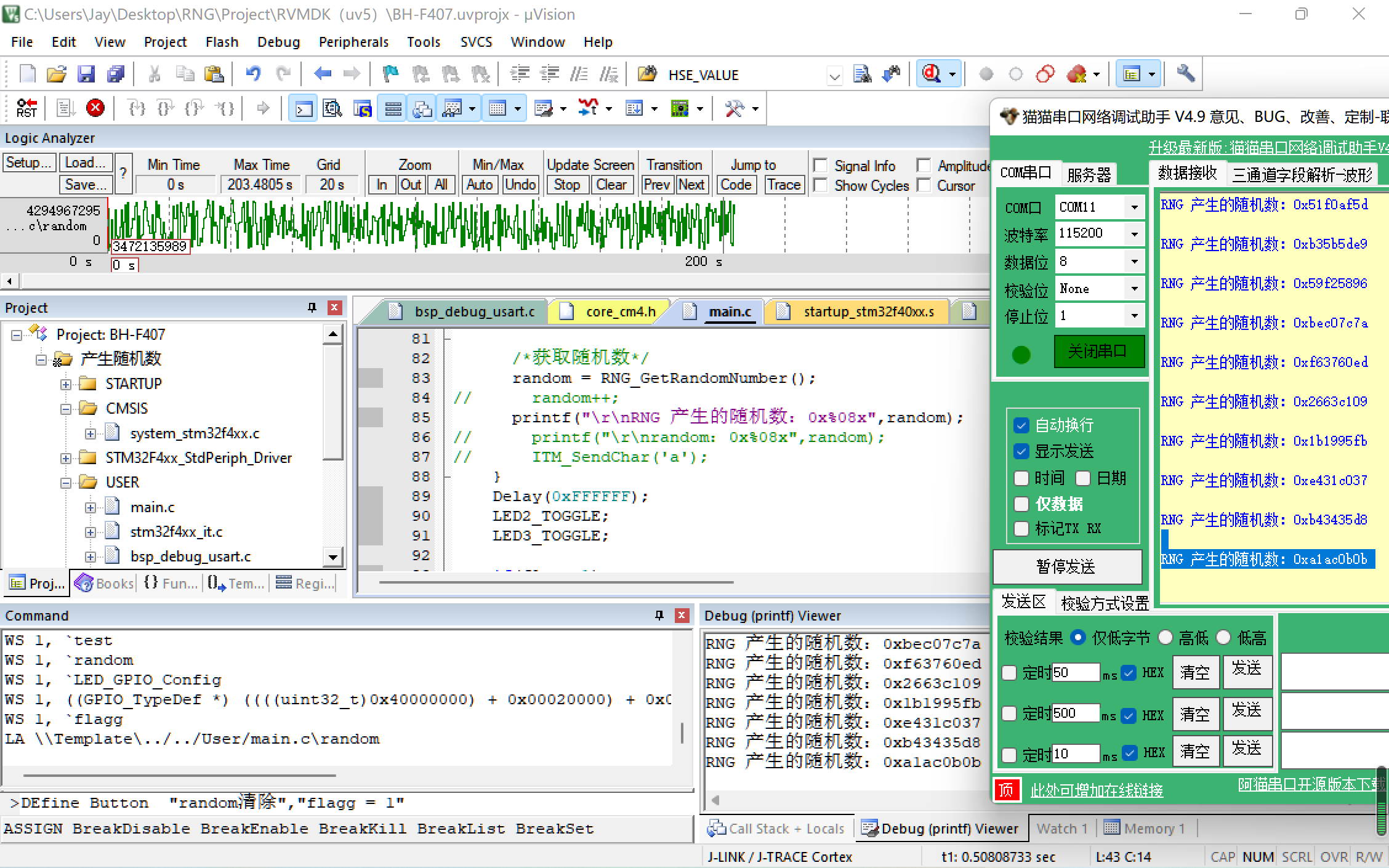Select the 高低 radio button
Image resolution: width=1389 pixels, height=868 pixels.
pyautogui.click(x=1165, y=638)
